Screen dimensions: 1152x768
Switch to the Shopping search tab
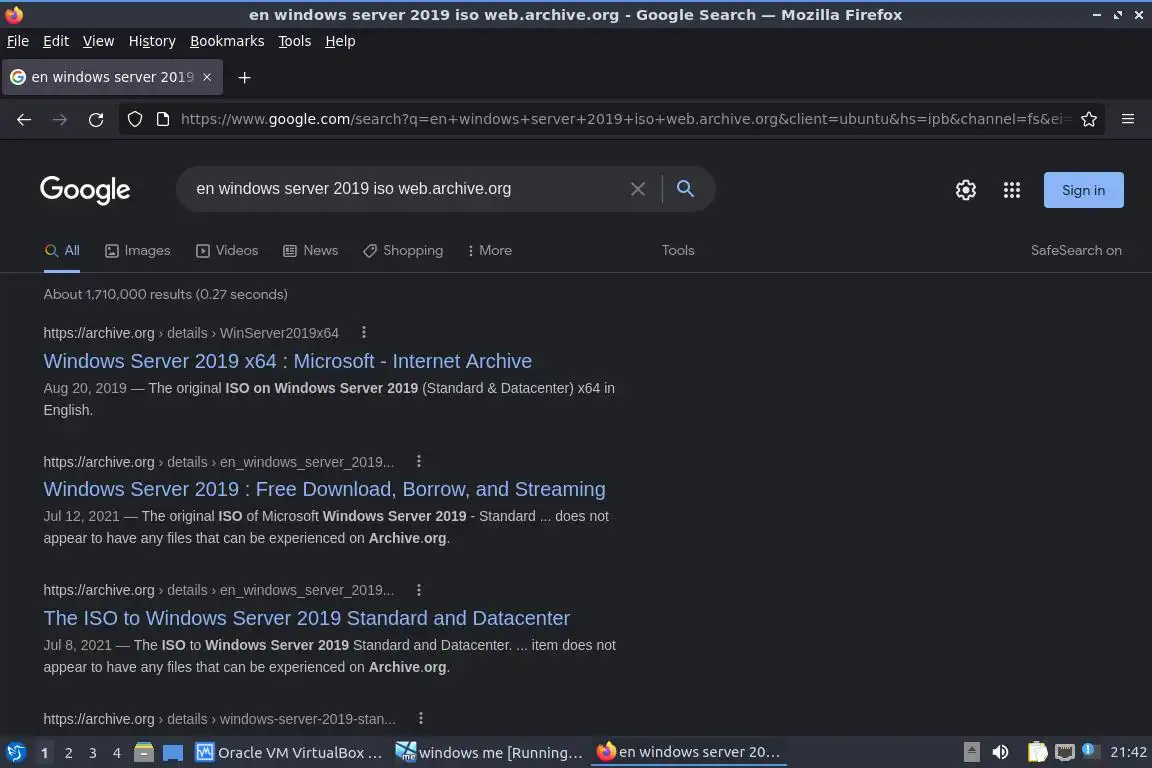pyautogui.click(x=403, y=251)
